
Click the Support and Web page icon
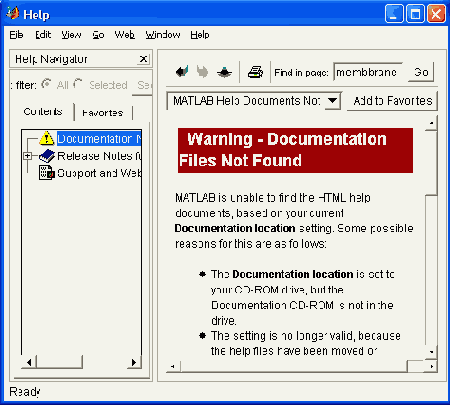pos(47,173)
